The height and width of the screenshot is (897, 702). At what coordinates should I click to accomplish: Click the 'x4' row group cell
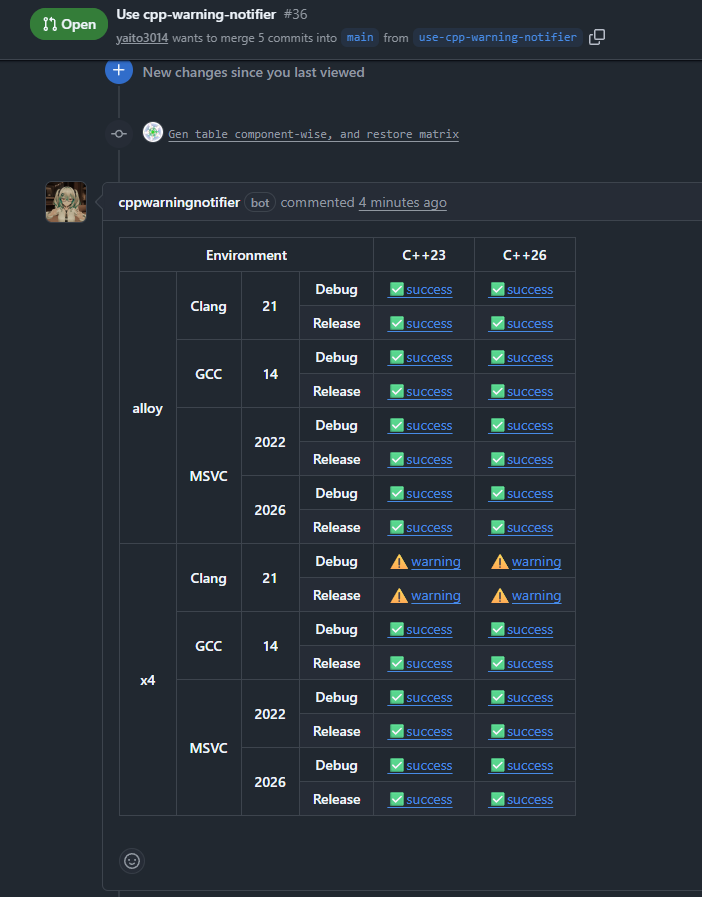click(148, 680)
